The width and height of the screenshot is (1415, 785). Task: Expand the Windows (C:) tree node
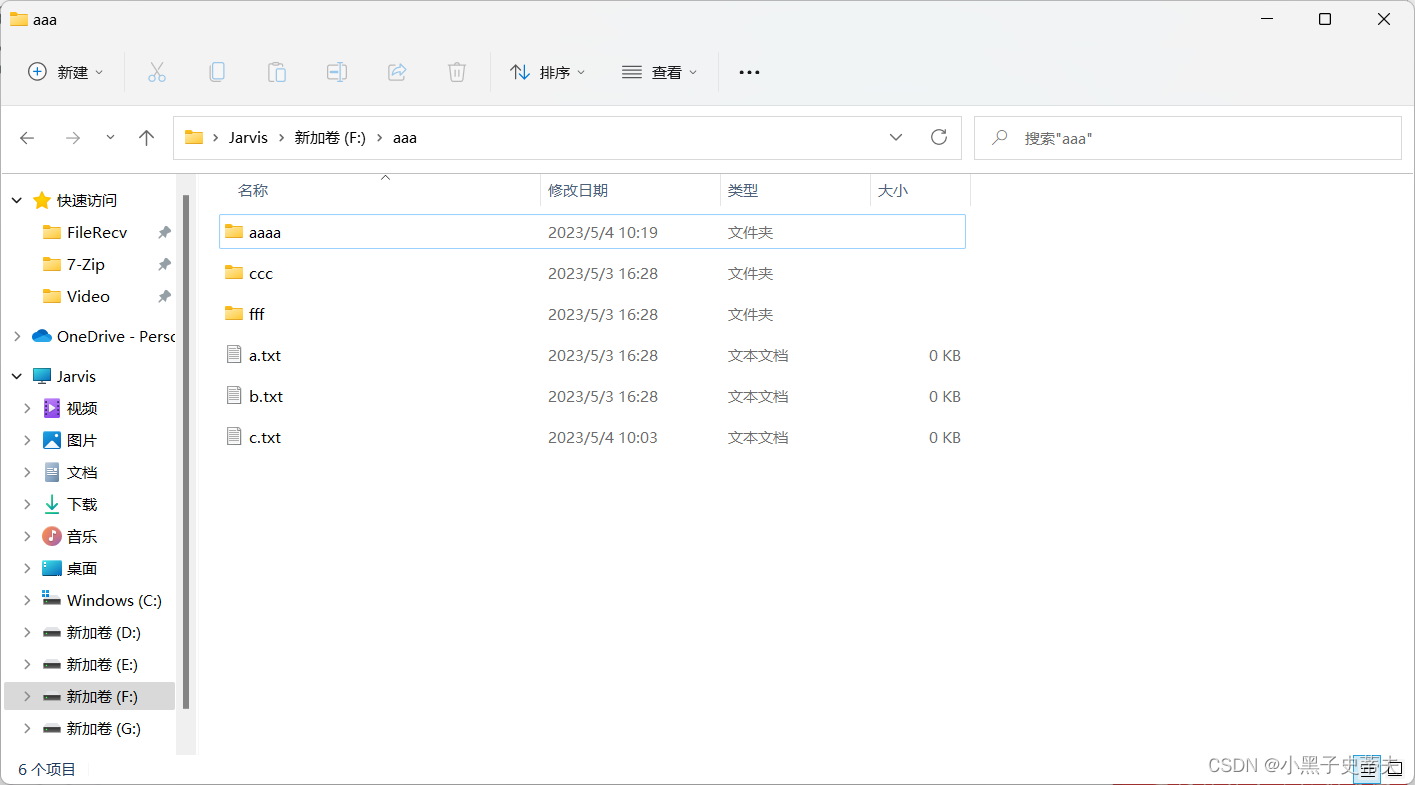click(x=27, y=600)
